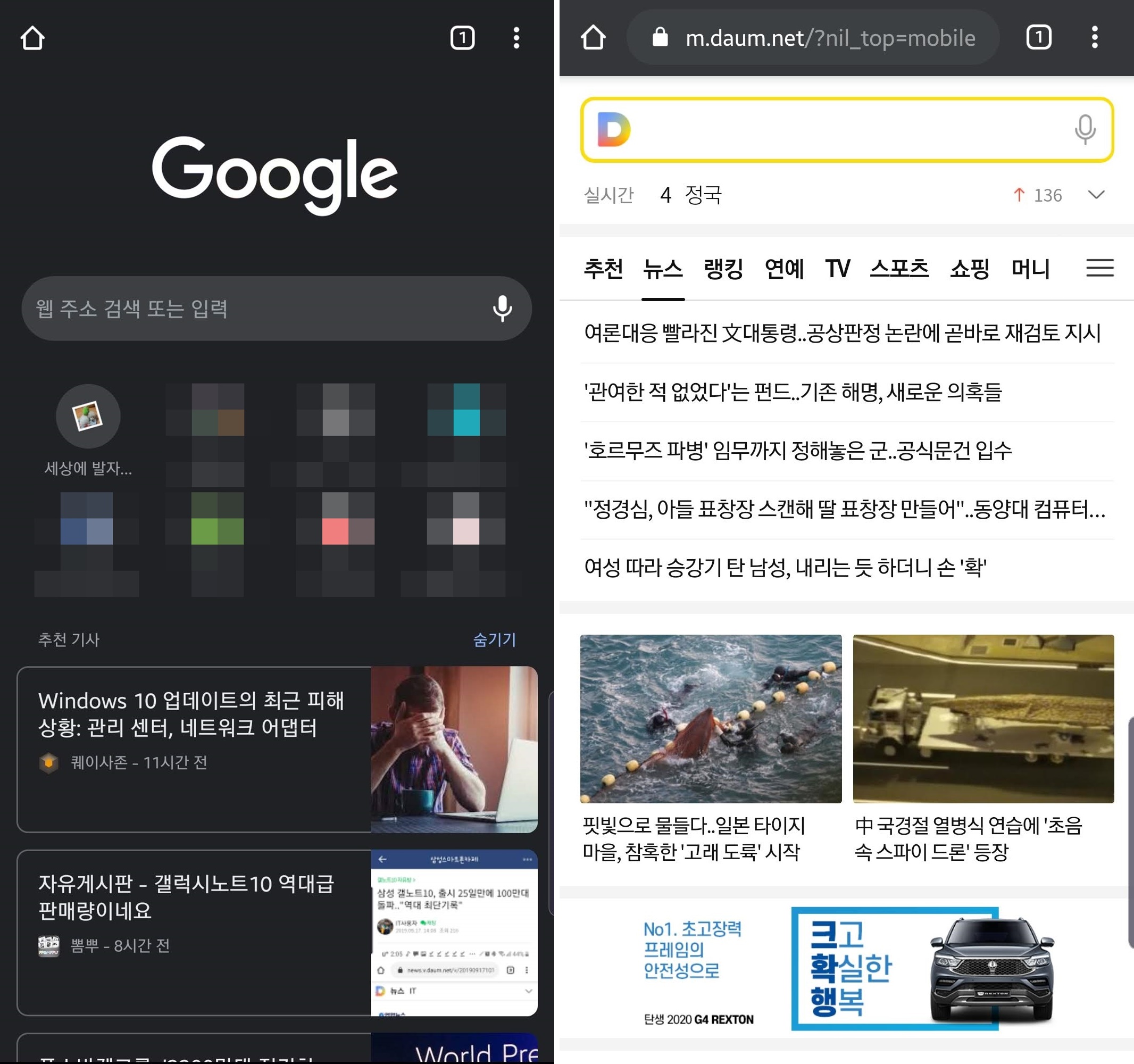Screen dimensions: 1134x1064
Task: Tap home icon beside Daum address bar
Action: (x=593, y=38)
